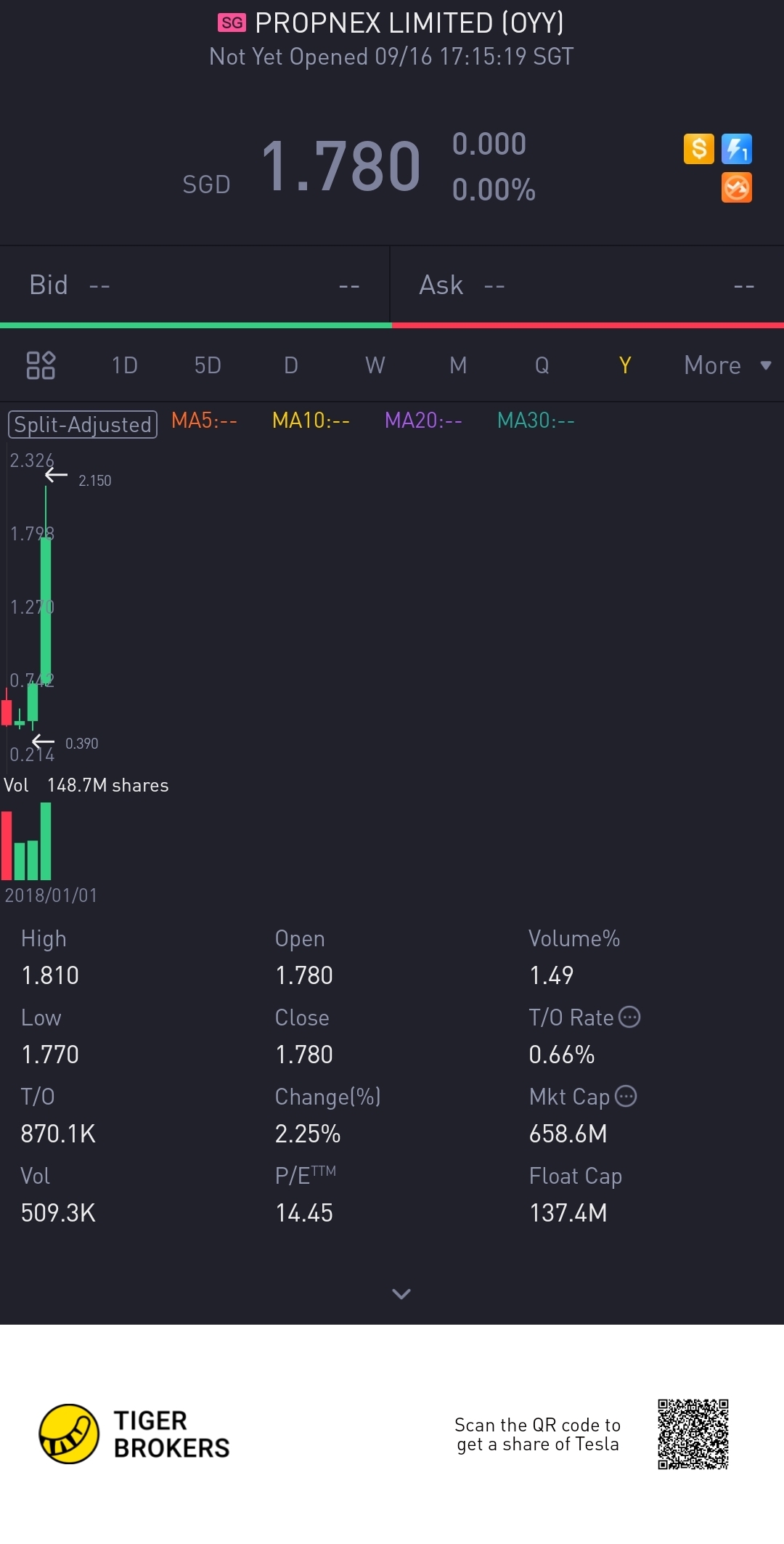Screen dimensions: 784x1544
Task: Tap the tallest green candlestick
Action: click(46, 610)
